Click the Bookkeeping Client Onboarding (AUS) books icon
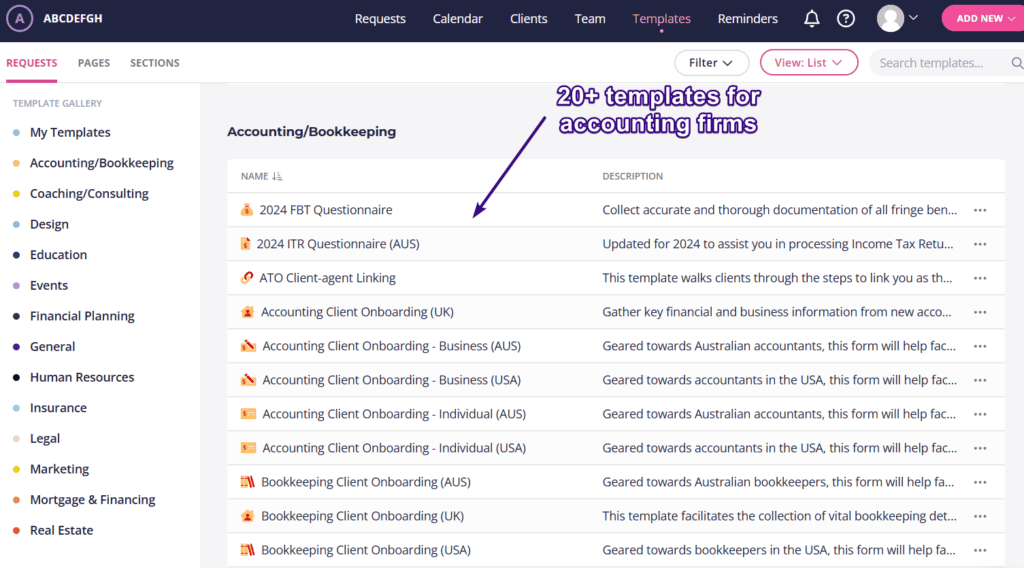 [247, 482]
